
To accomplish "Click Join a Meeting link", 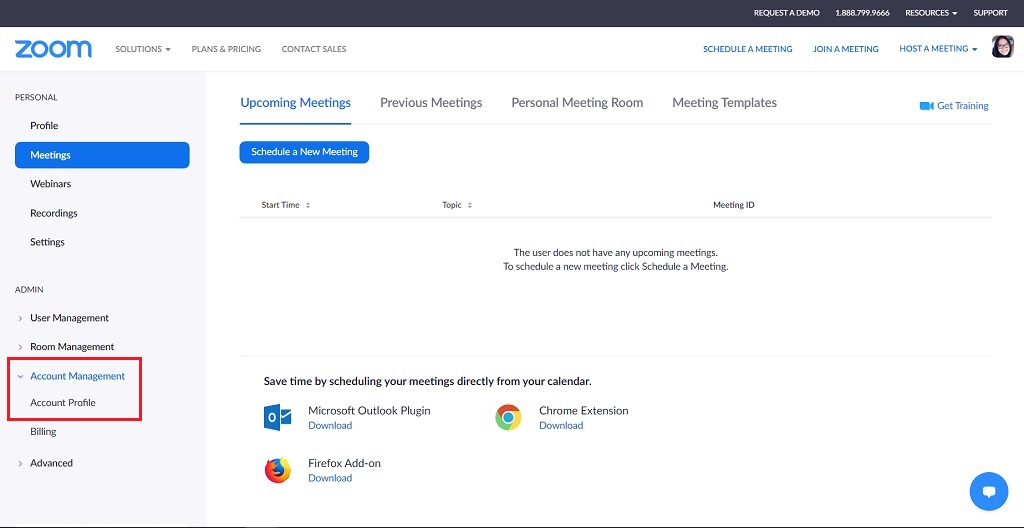I will [x=846, y=49].
